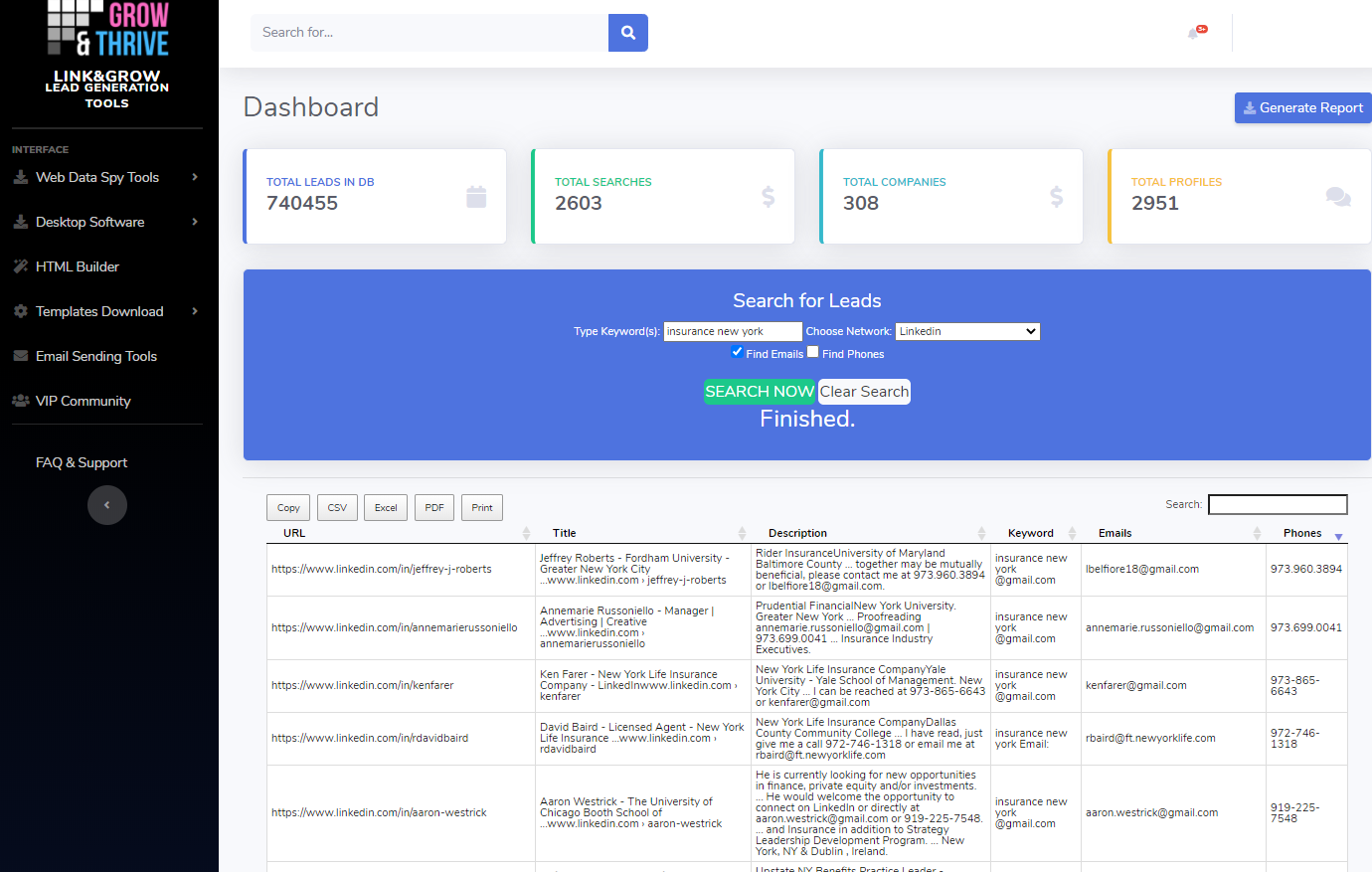1372x872 pixels.
Task: Sort table by Phones column
Action: [x=1302, y=533]
